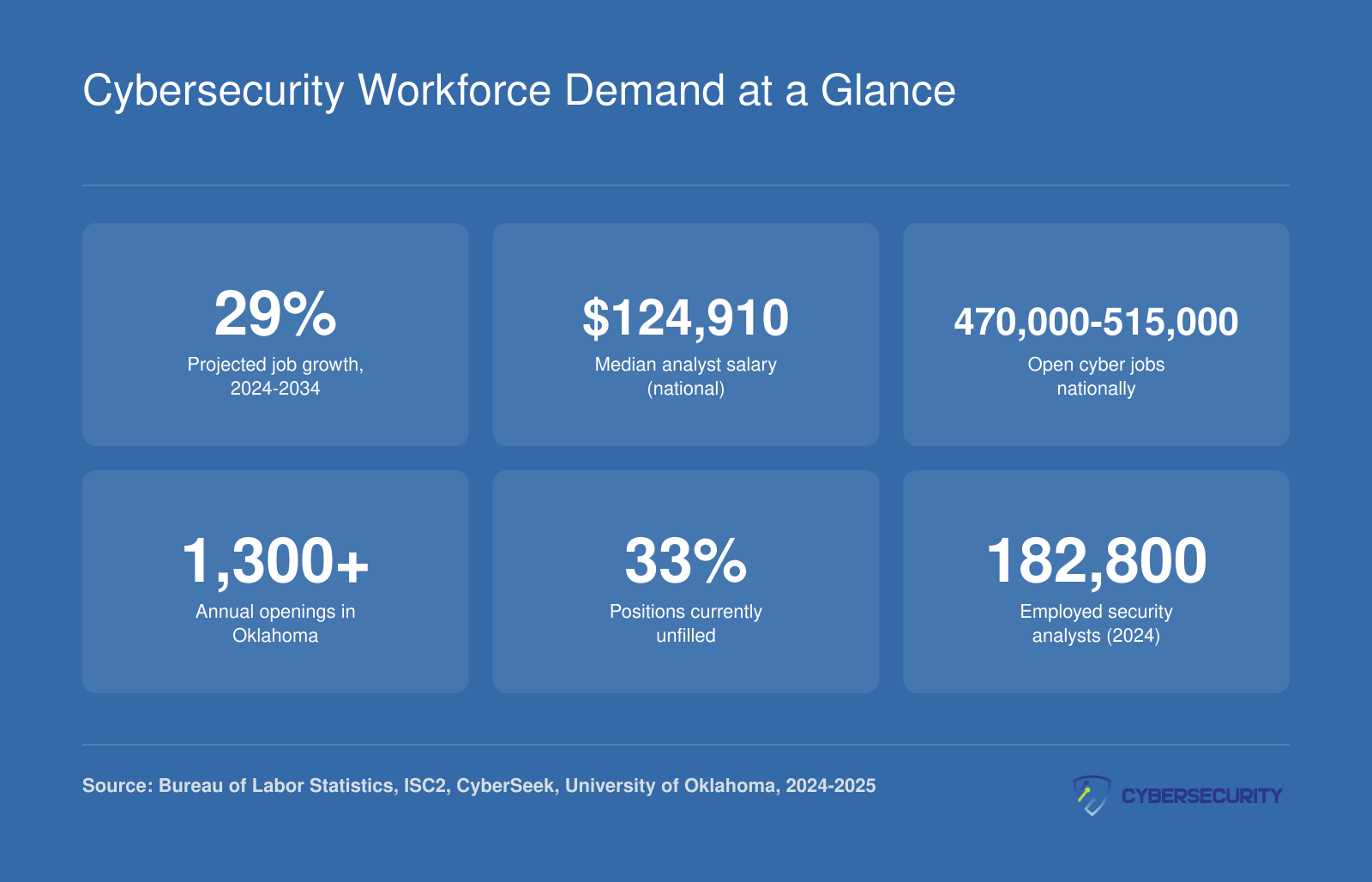Click 'Median analyst salary (national)' label
This screenshot has height=882, width=1372.
pos(686,376)
